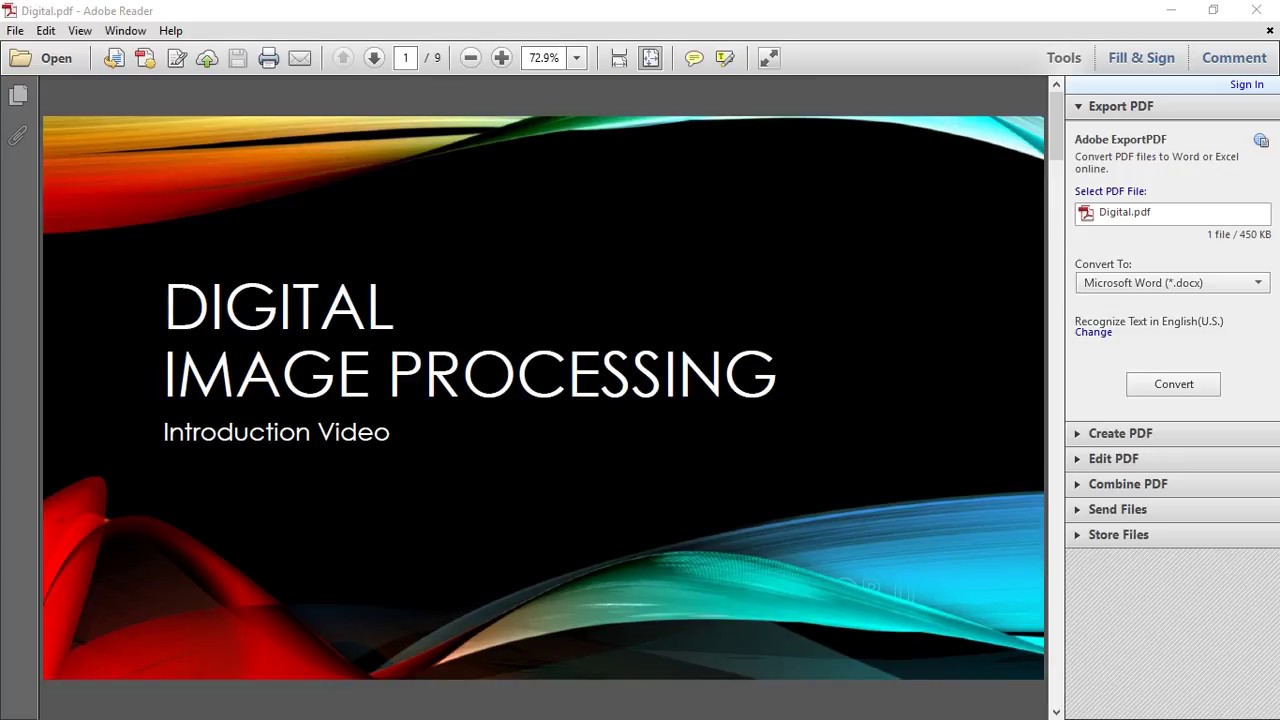Expand the Combine PDF section
The image size is (1280, 720).
point(1172,484)
